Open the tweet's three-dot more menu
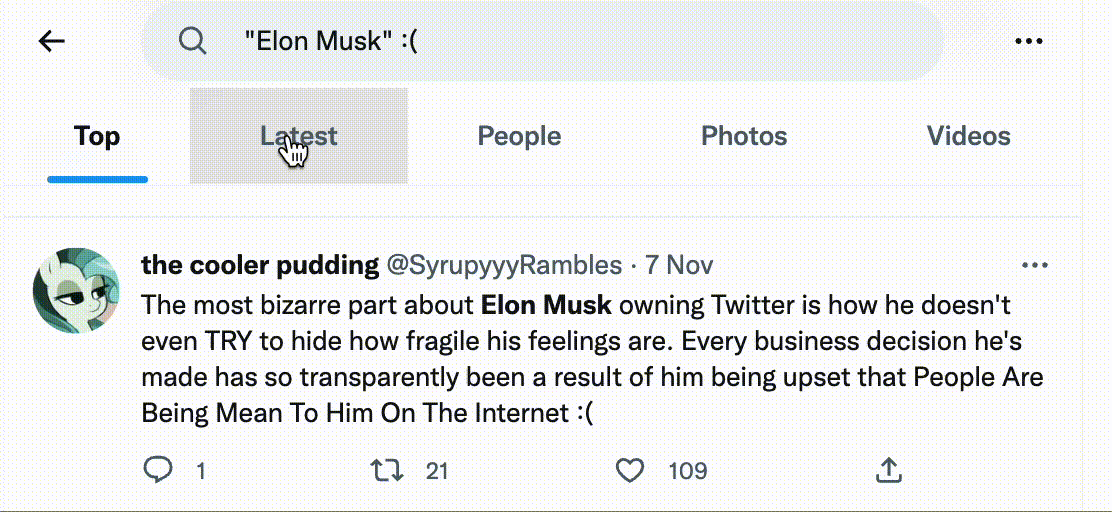 tap(1034, 265)
